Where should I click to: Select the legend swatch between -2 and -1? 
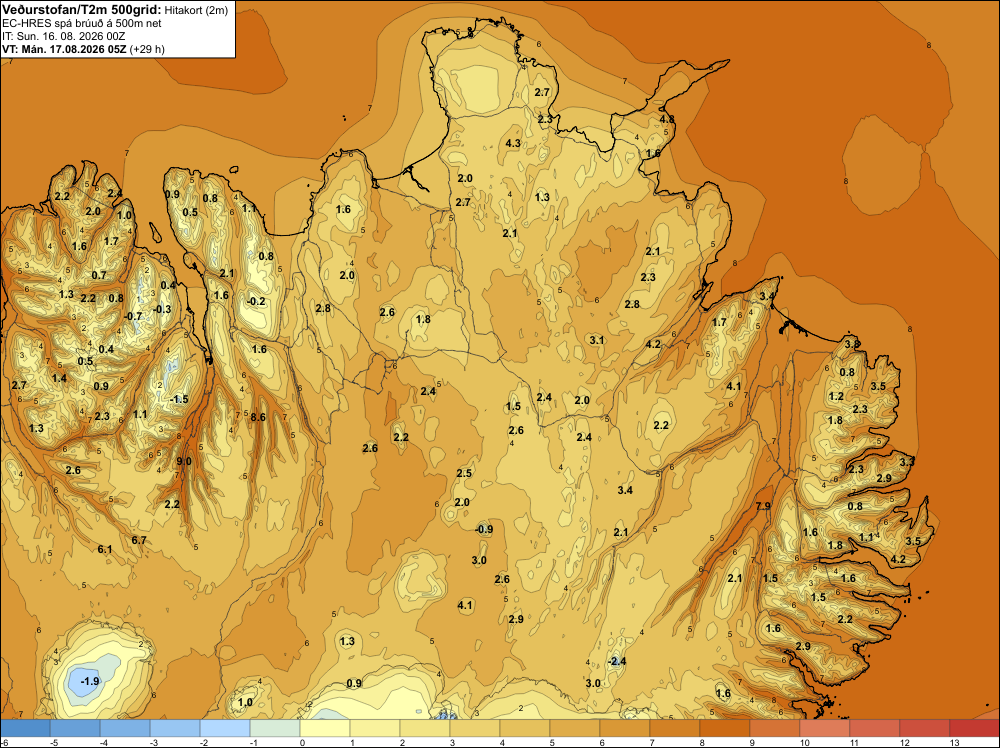(x=224, y=728)
